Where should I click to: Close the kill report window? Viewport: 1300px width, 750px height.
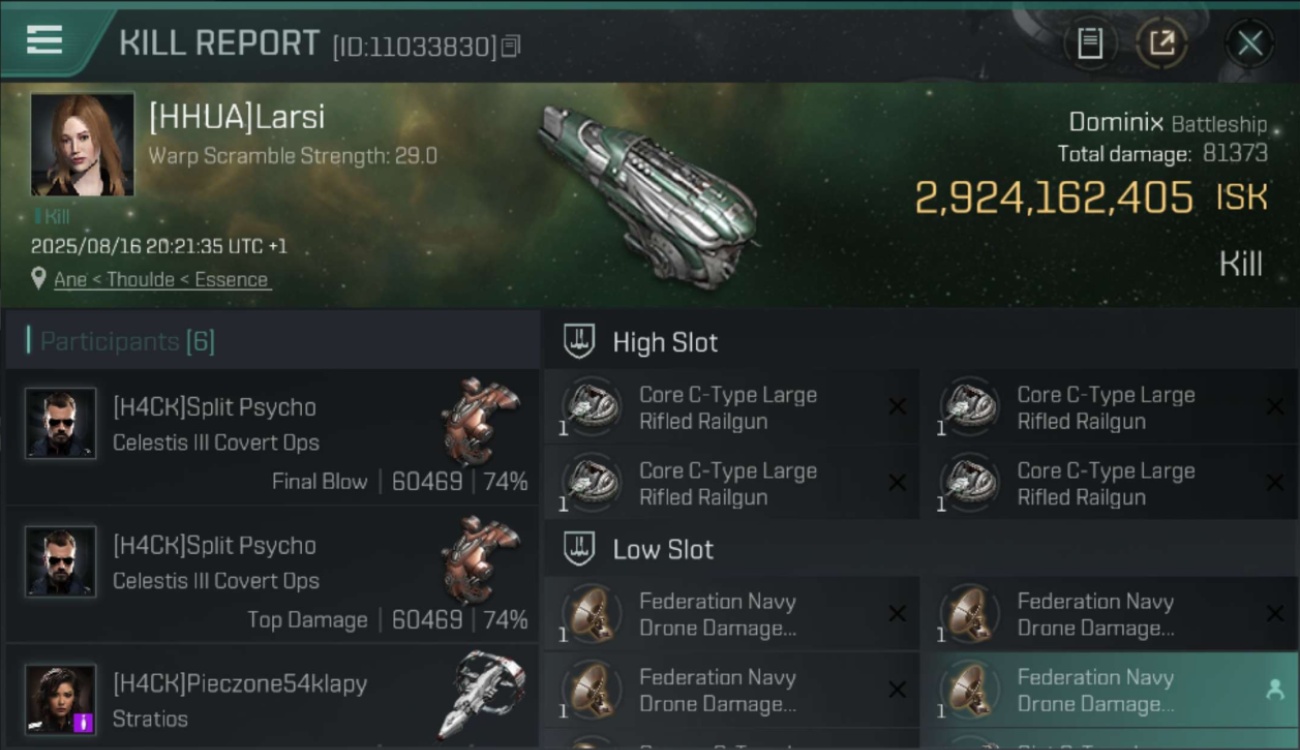[x=1249, y=43]
